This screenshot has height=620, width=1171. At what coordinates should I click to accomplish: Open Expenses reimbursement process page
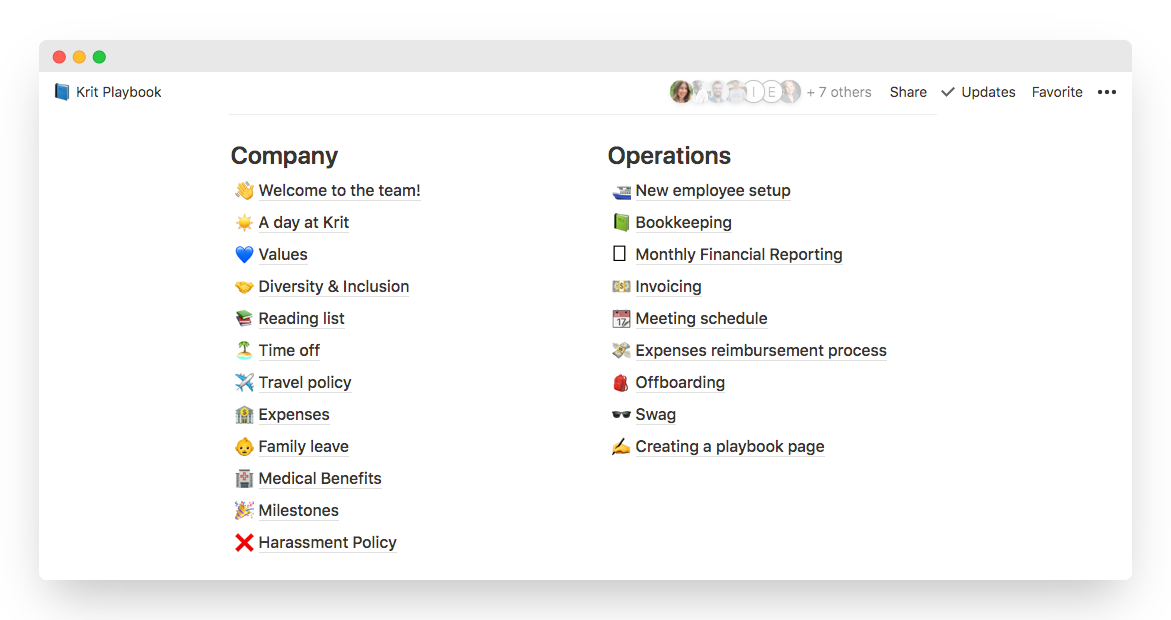coord(760,351)
